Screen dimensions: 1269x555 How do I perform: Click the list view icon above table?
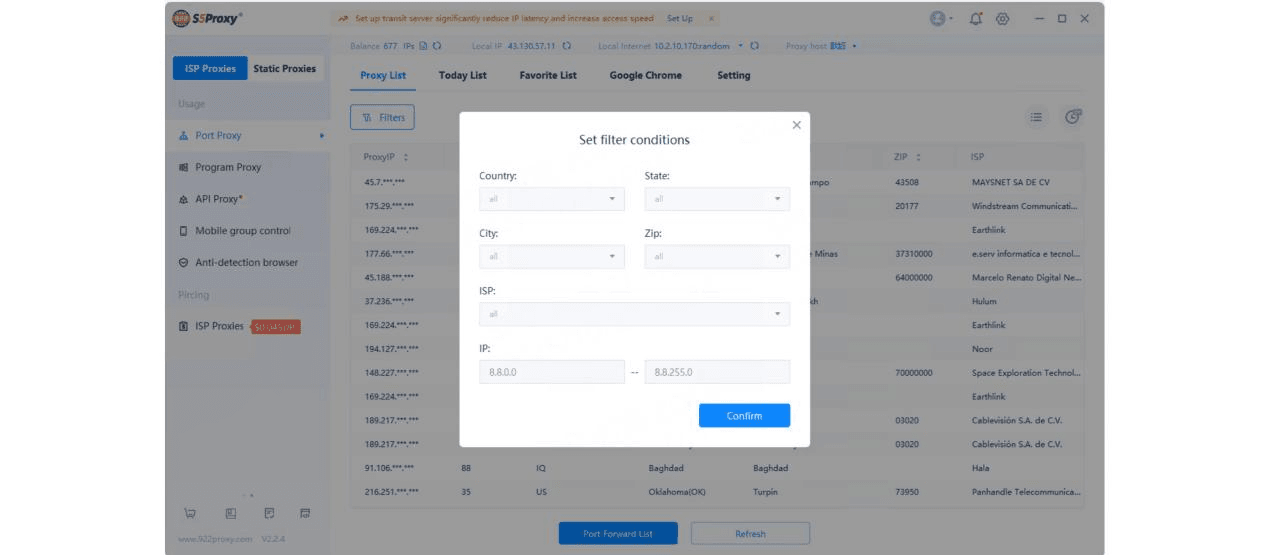point(1036,117)
